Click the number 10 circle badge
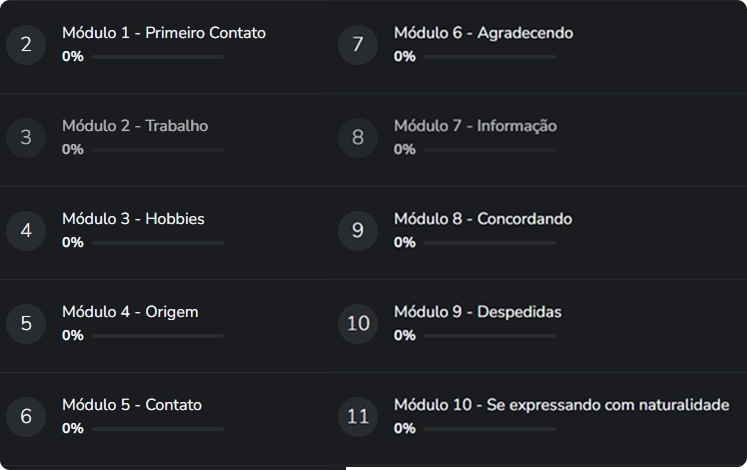This screenshot has width=747, height=470. tap(358, 323)
